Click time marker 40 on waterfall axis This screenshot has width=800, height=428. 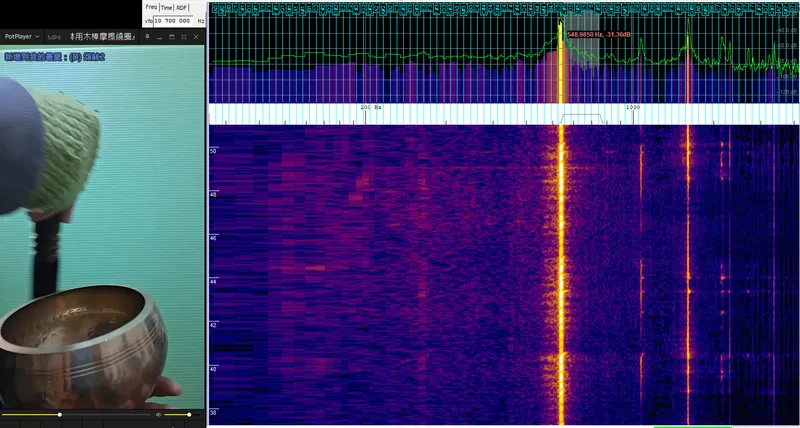(213, 369)
